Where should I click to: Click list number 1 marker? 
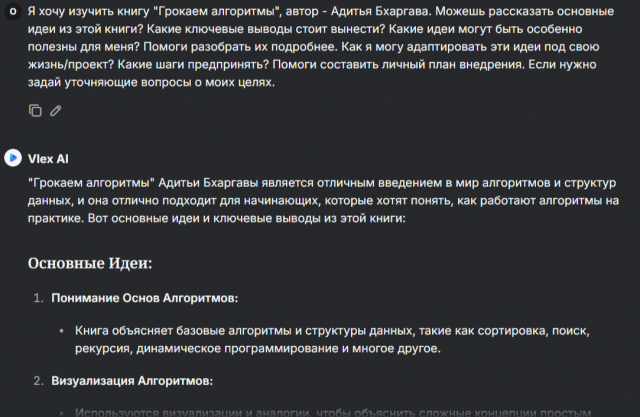pos(39,298)
